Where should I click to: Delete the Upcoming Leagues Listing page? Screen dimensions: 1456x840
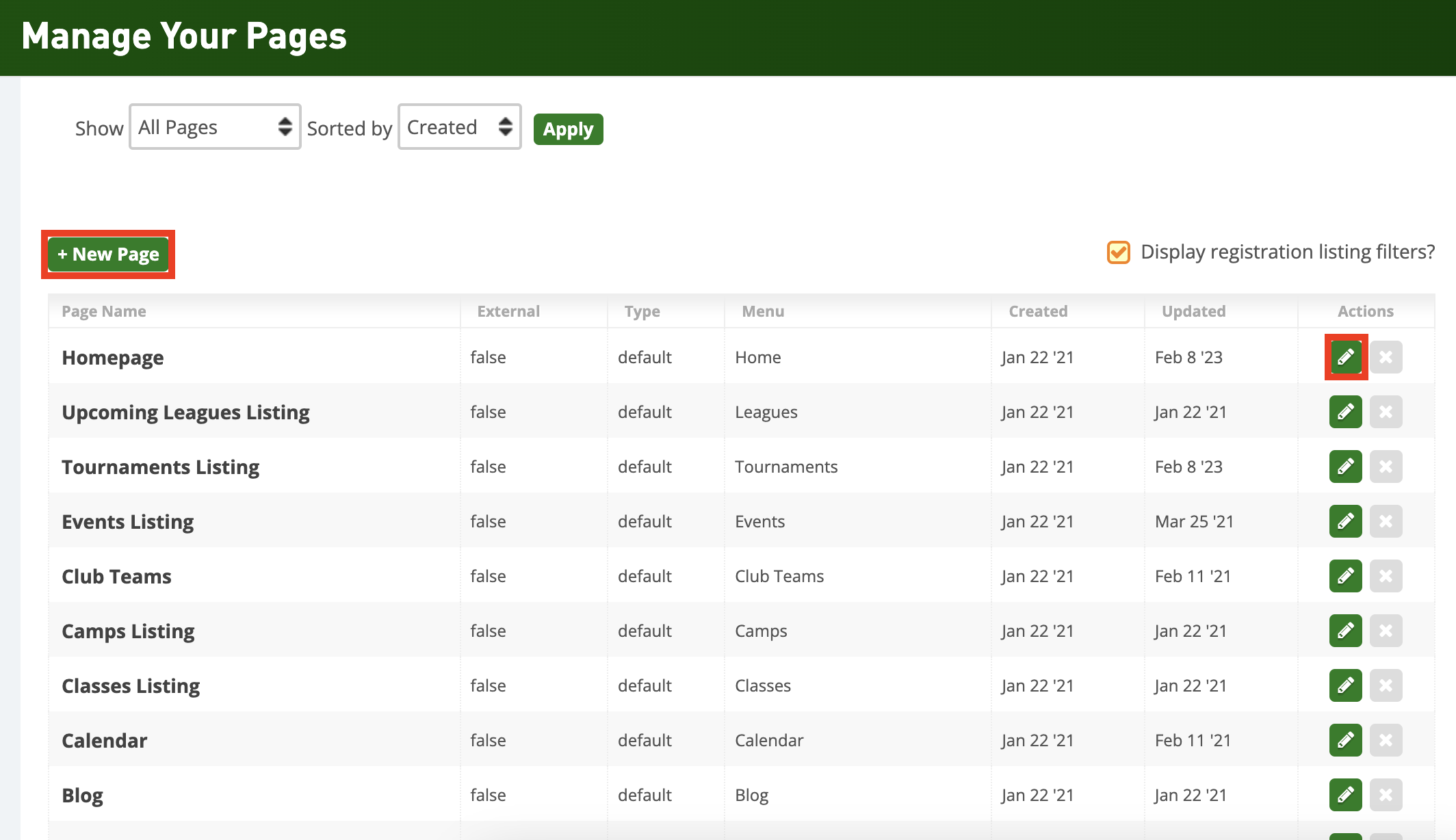1386,412
